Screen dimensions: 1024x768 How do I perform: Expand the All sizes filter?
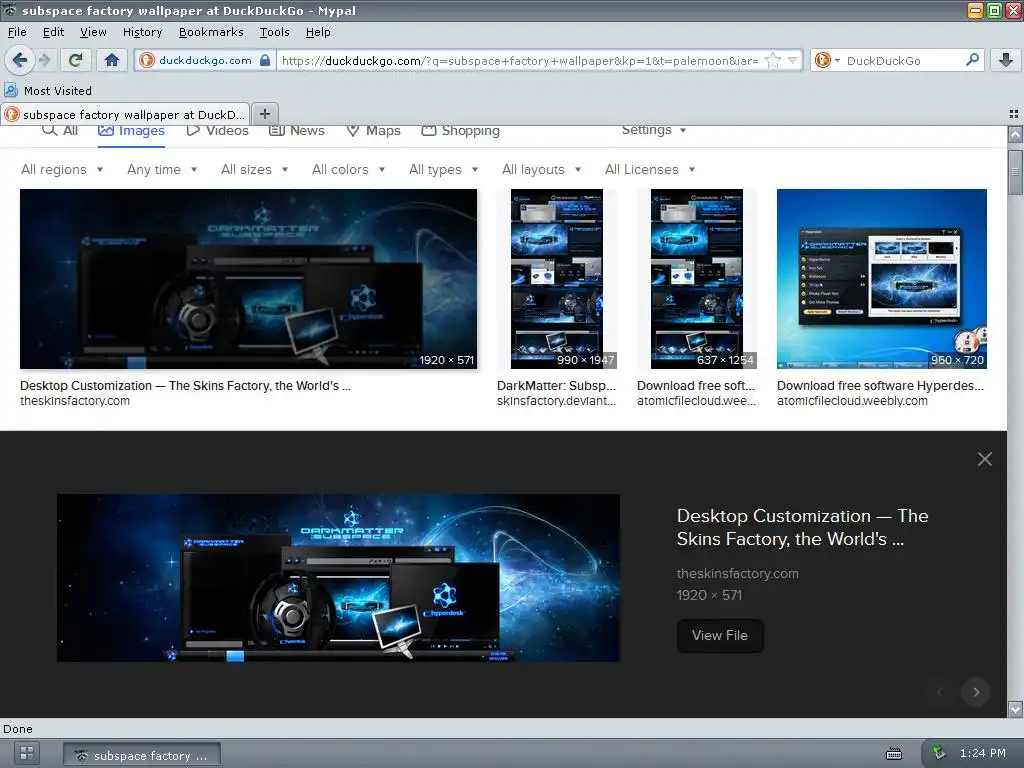click(x=255, y=169)
